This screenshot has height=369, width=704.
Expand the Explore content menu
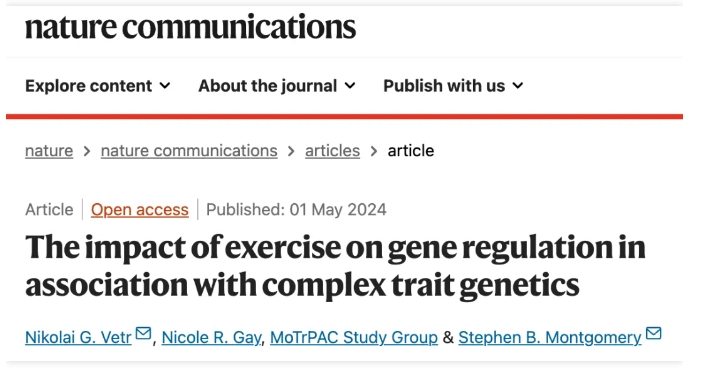click(98, 86)
